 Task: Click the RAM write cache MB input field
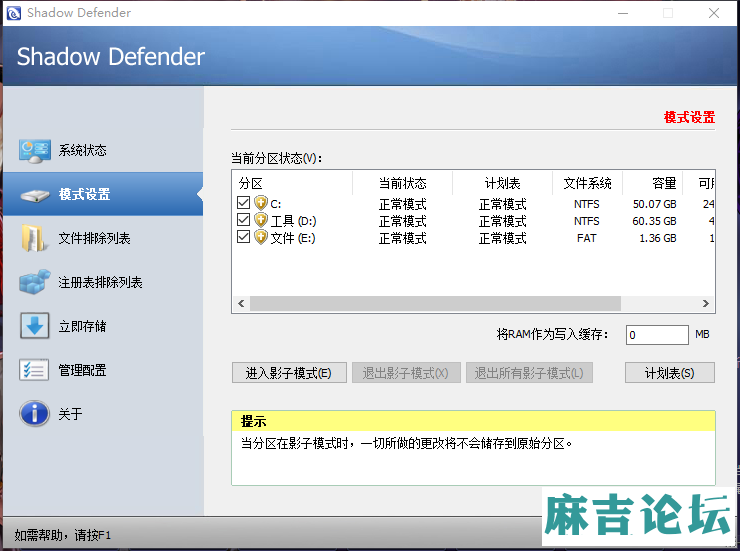click(x=657, y=335)
